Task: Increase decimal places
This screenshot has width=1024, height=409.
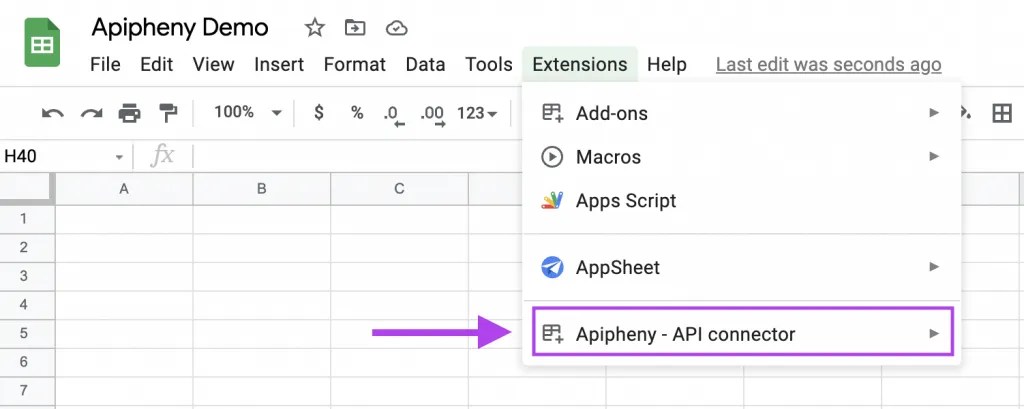Action: coord(433,115)
